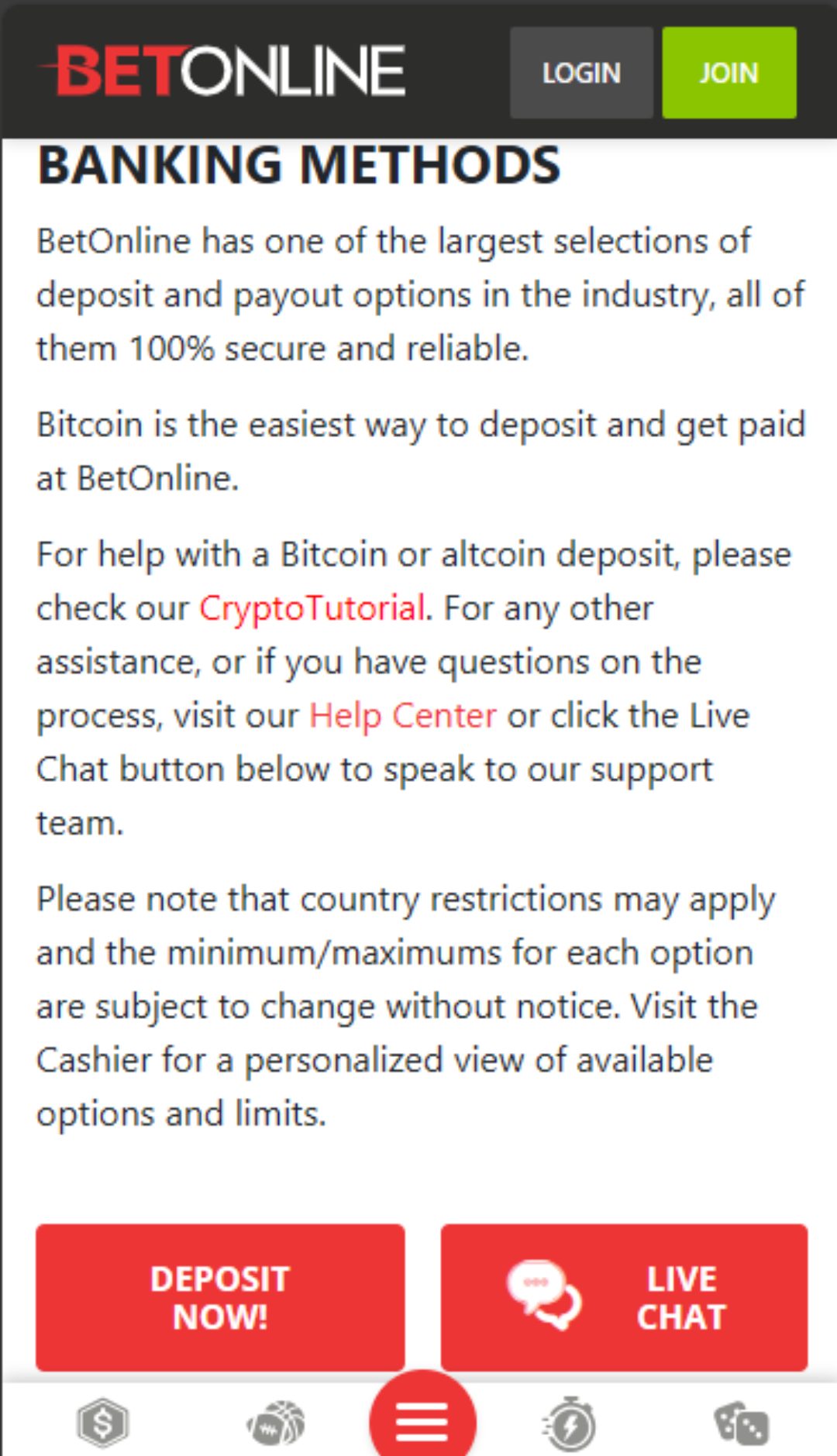The image size is (837, 1456).
Task: Click the intro text about largest selections
Action: pos(421,294)
